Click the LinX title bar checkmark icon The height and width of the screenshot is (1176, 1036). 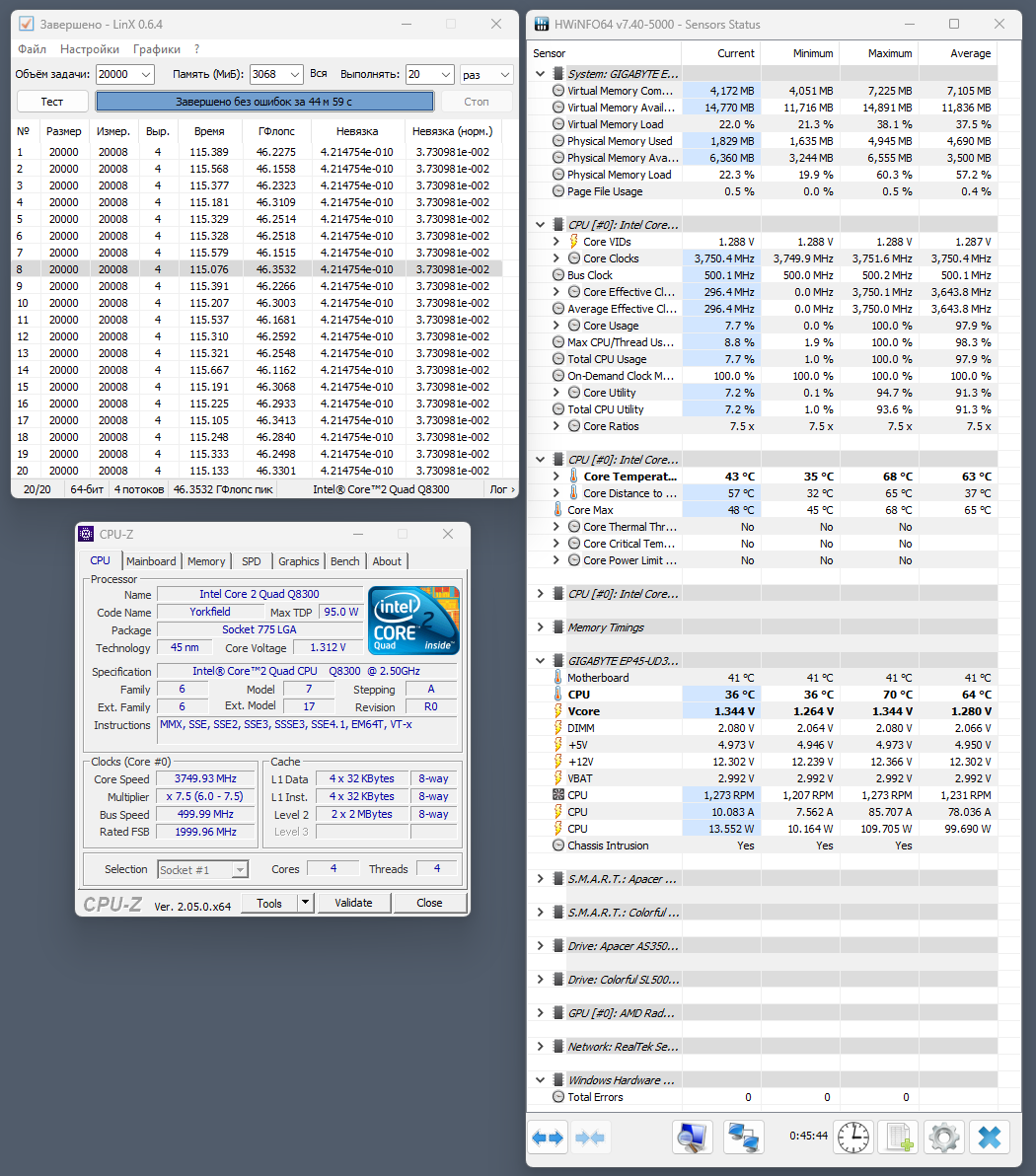point(27,24)
